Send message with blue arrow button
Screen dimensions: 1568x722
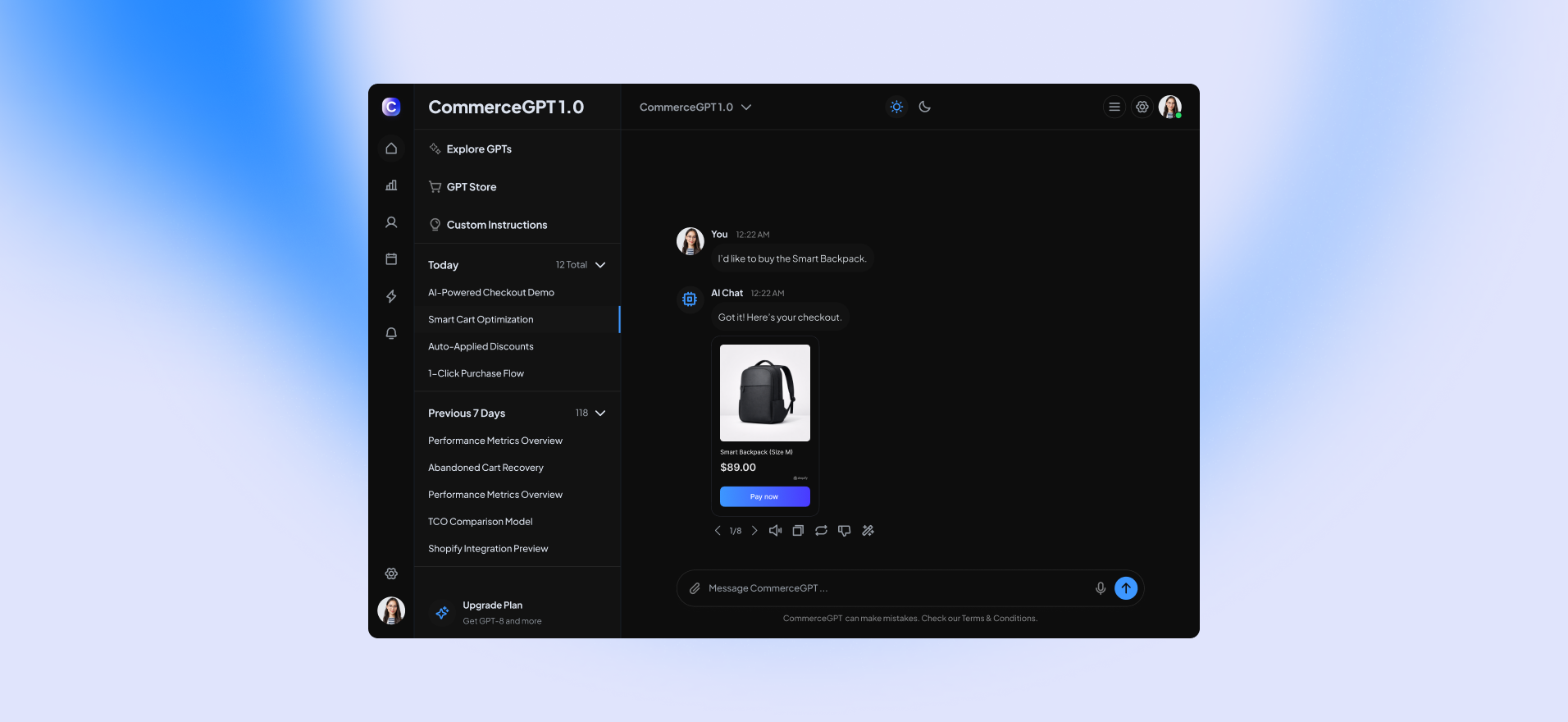(x=1126, y=588)
